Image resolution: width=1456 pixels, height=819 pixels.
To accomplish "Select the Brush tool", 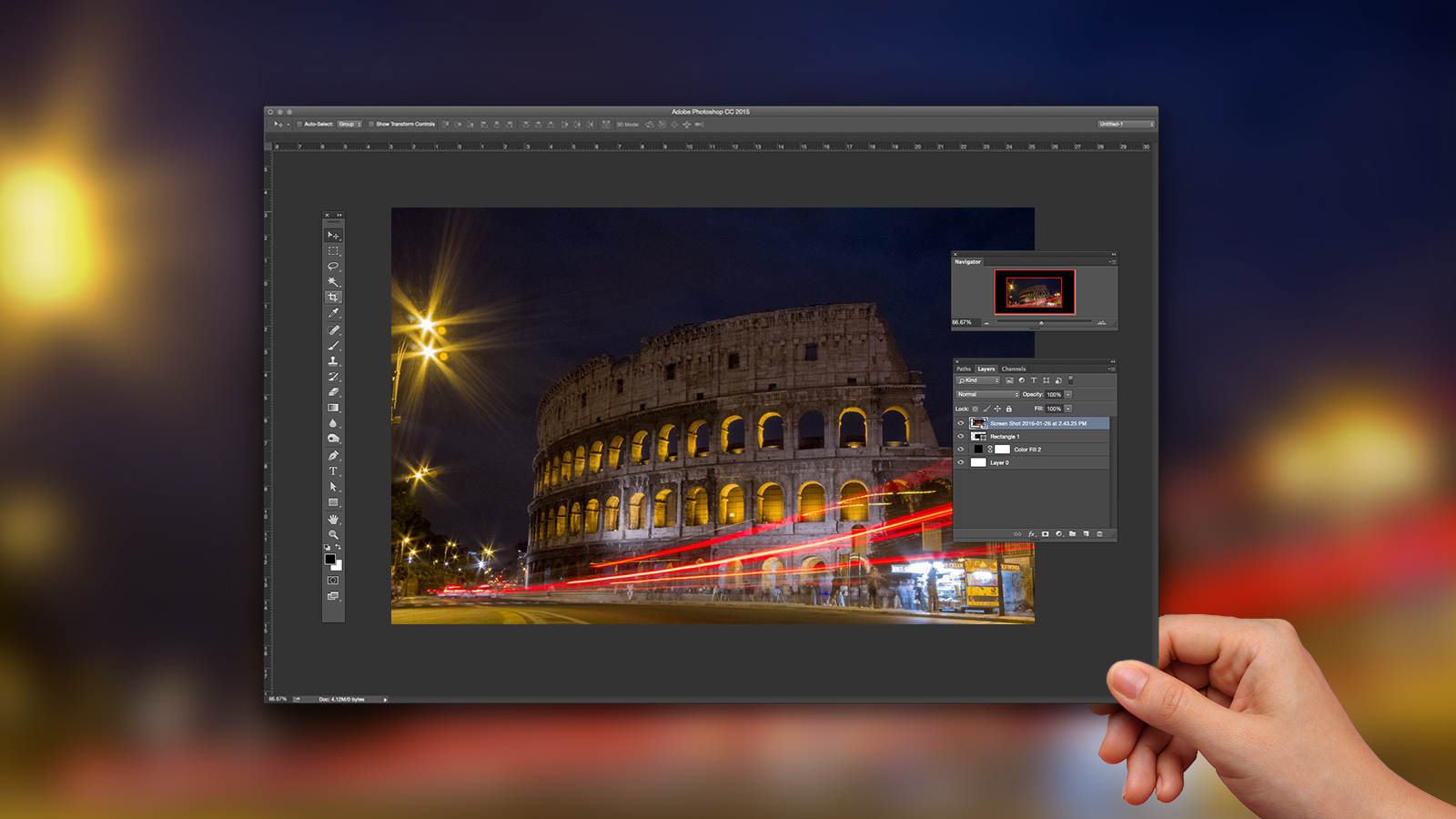I will (x=333, y=346).
